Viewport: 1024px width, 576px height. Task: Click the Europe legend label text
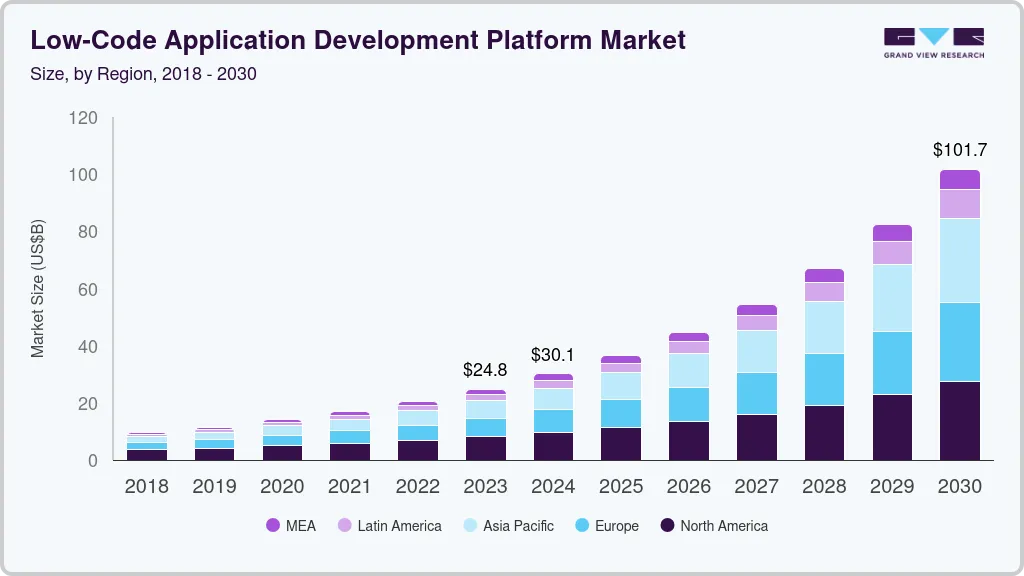click(616, 525)
